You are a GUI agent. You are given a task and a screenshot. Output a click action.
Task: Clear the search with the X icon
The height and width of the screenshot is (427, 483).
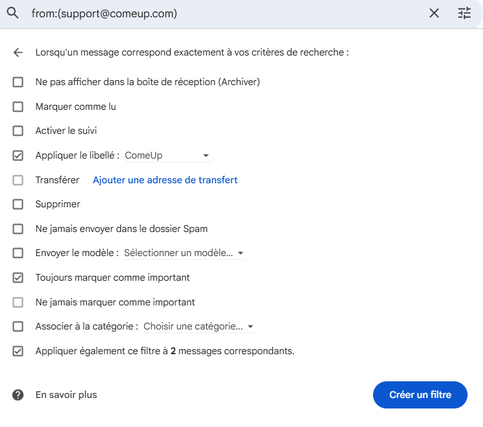[x=434, y=13]
